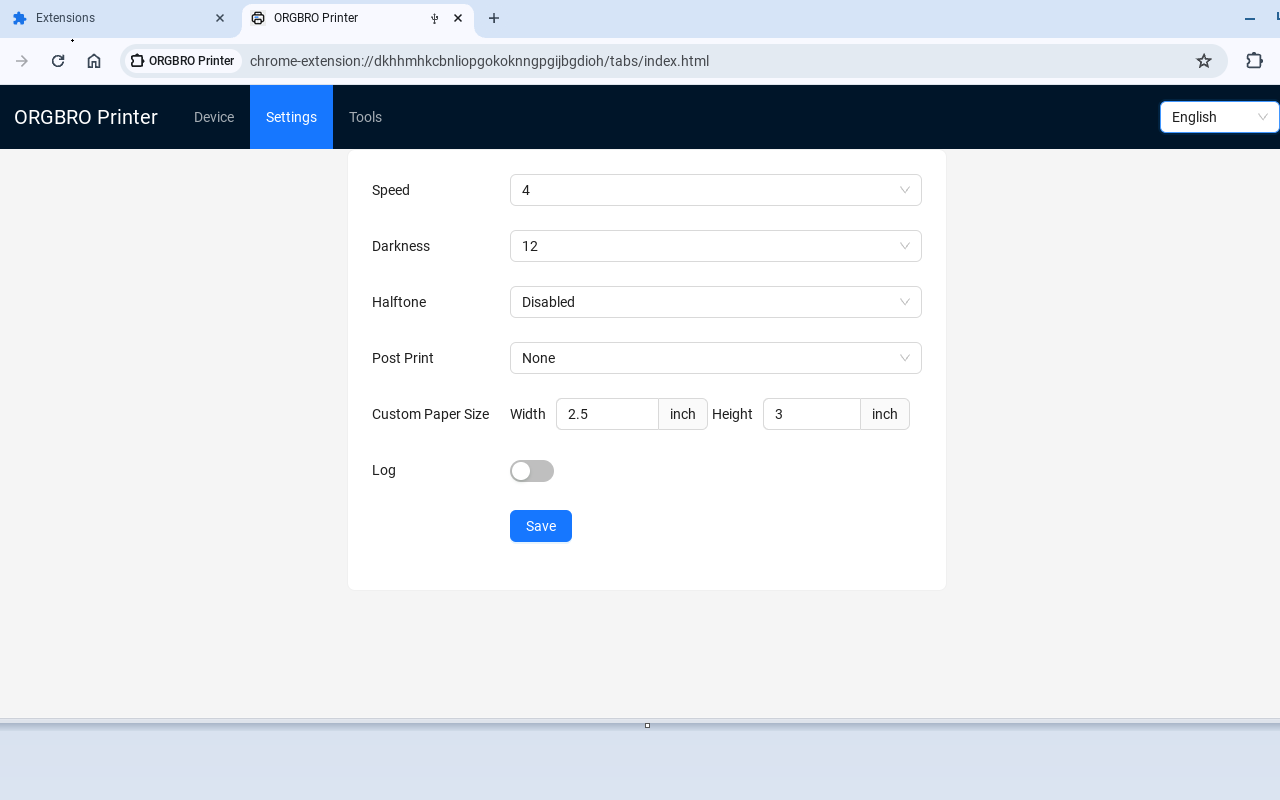Click the custom paper Height input field
The image size is (1280, 800).
[812, 414]
